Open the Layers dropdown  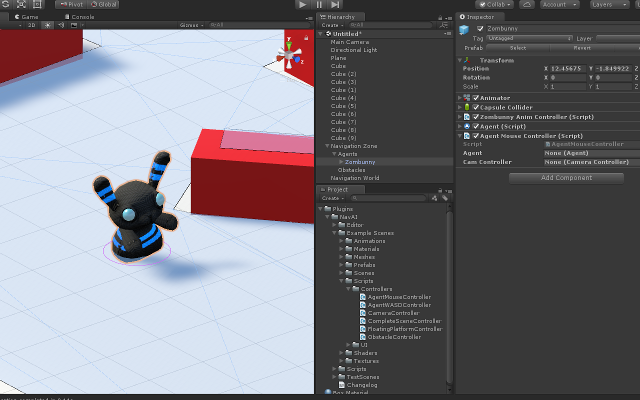pyautogui.click(x=610, y=4)
